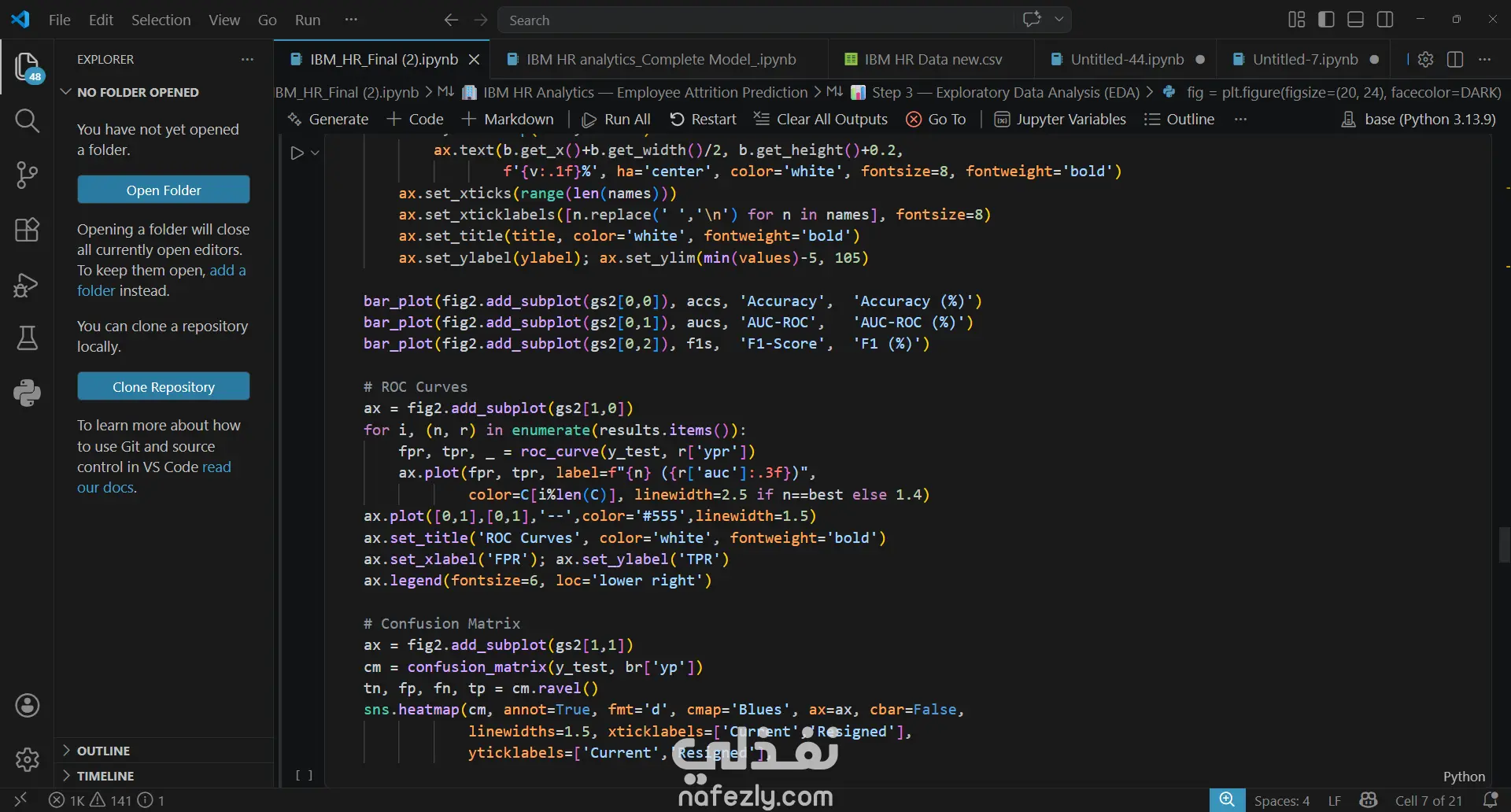Open the Selection menu
This screenshot has height=812, width=1511.
tap(161, 20)
